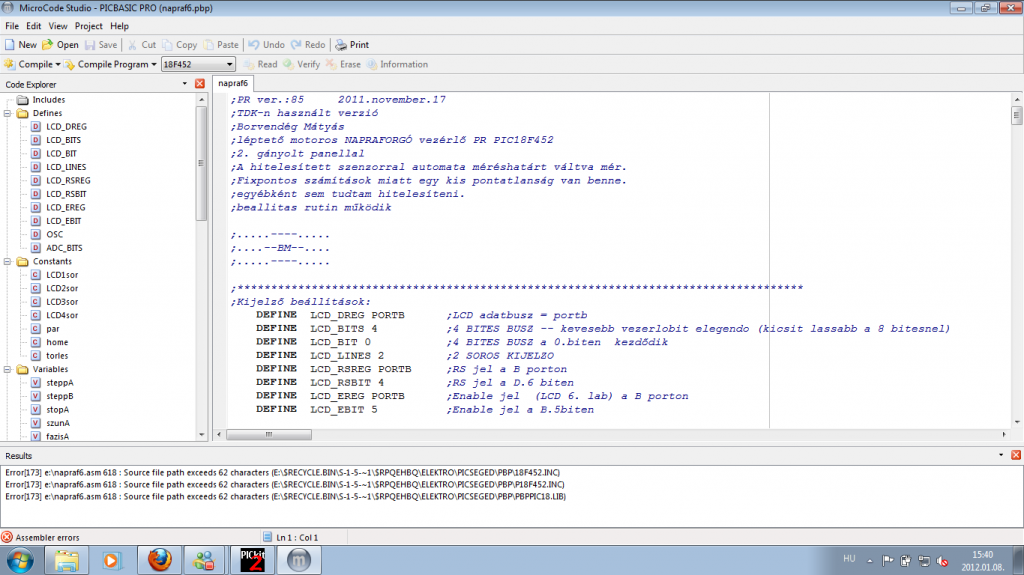Click the Assembler errors status icon

coord(7,537)
